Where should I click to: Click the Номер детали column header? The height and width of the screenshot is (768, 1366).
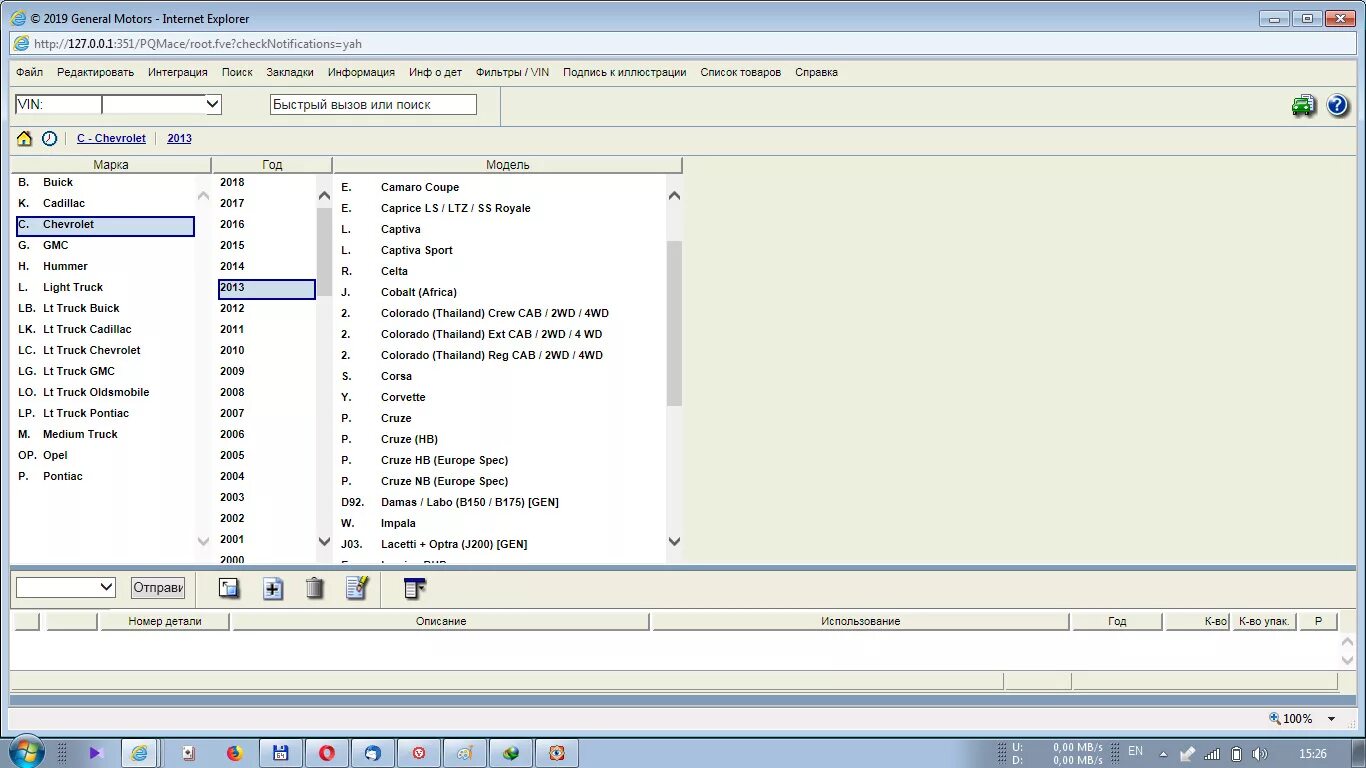pyautogui.click(x=165, y=621)
